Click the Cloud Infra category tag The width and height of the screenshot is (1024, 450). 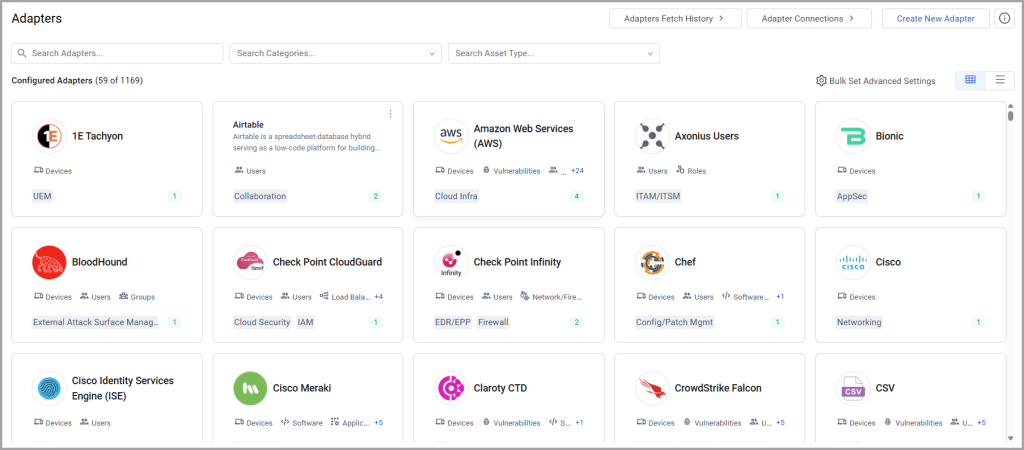(456, 196)
